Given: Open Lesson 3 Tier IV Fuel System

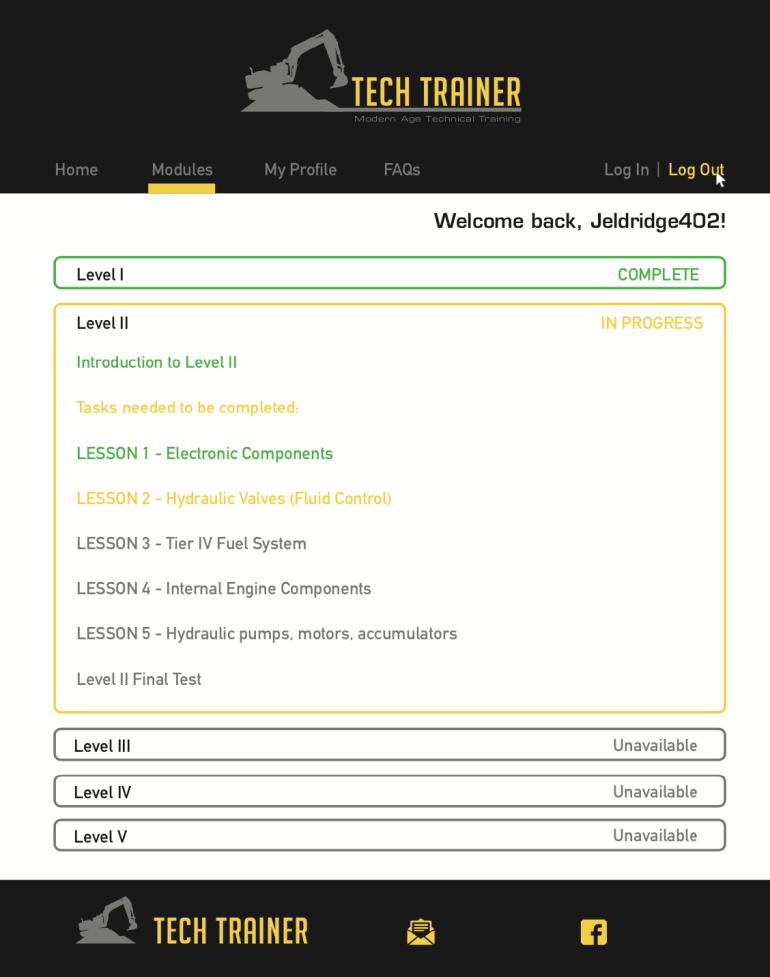Looking at the screenshot, I should click(x=191, y=543).
